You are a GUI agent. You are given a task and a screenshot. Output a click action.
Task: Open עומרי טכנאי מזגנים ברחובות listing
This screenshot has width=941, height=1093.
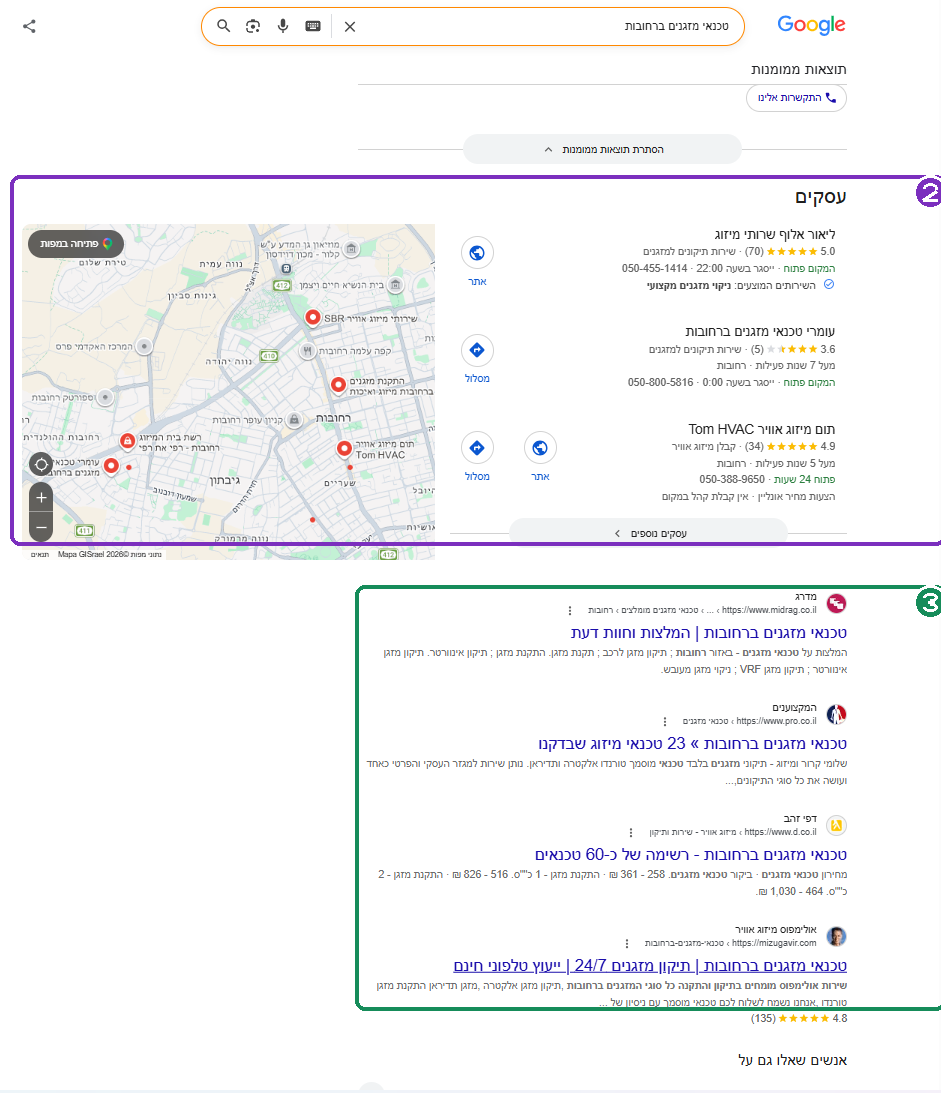click(x=760, y=332)
